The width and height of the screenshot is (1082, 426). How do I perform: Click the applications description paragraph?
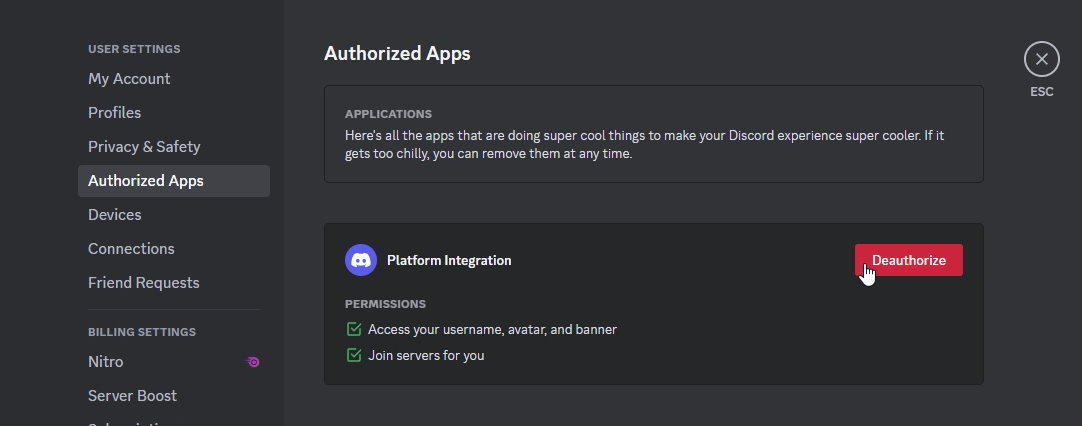point(645,144)
